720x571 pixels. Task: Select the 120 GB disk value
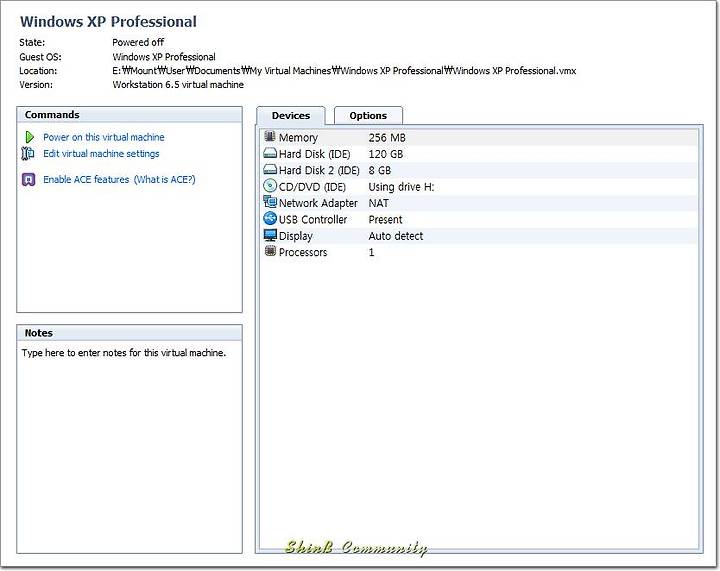pyautogui.click(x=386, y=154)
